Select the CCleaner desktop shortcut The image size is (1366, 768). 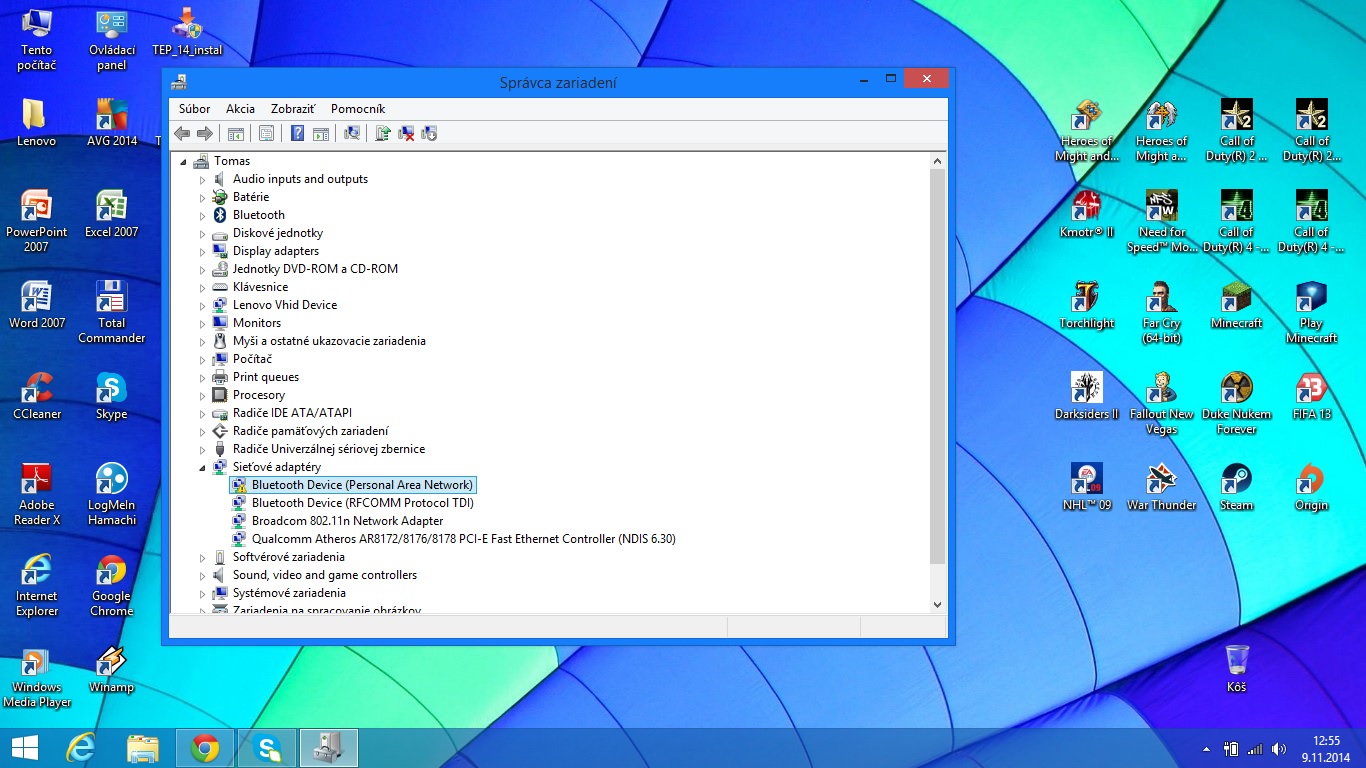(37, 396)
